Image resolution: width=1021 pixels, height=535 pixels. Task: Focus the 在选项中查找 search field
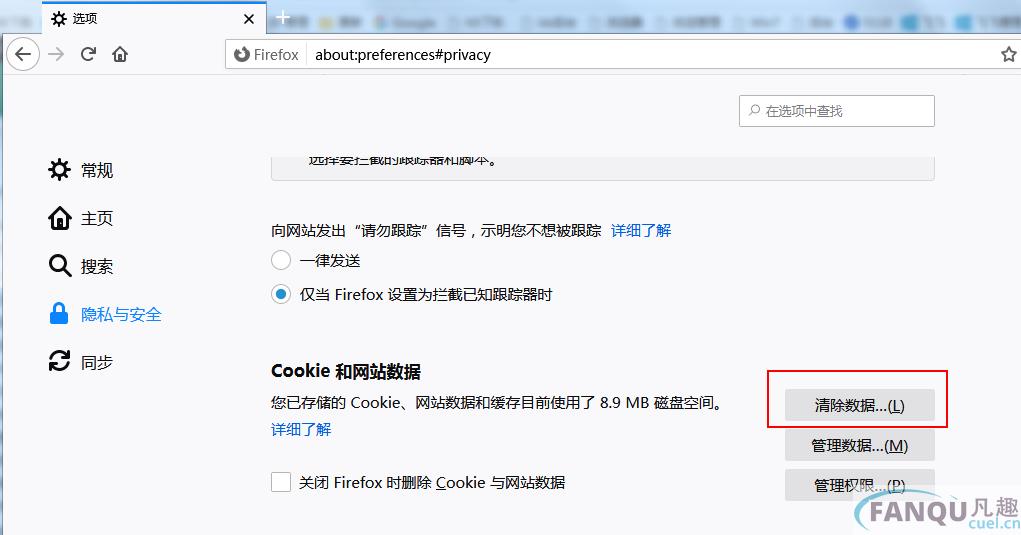[837, 111]
